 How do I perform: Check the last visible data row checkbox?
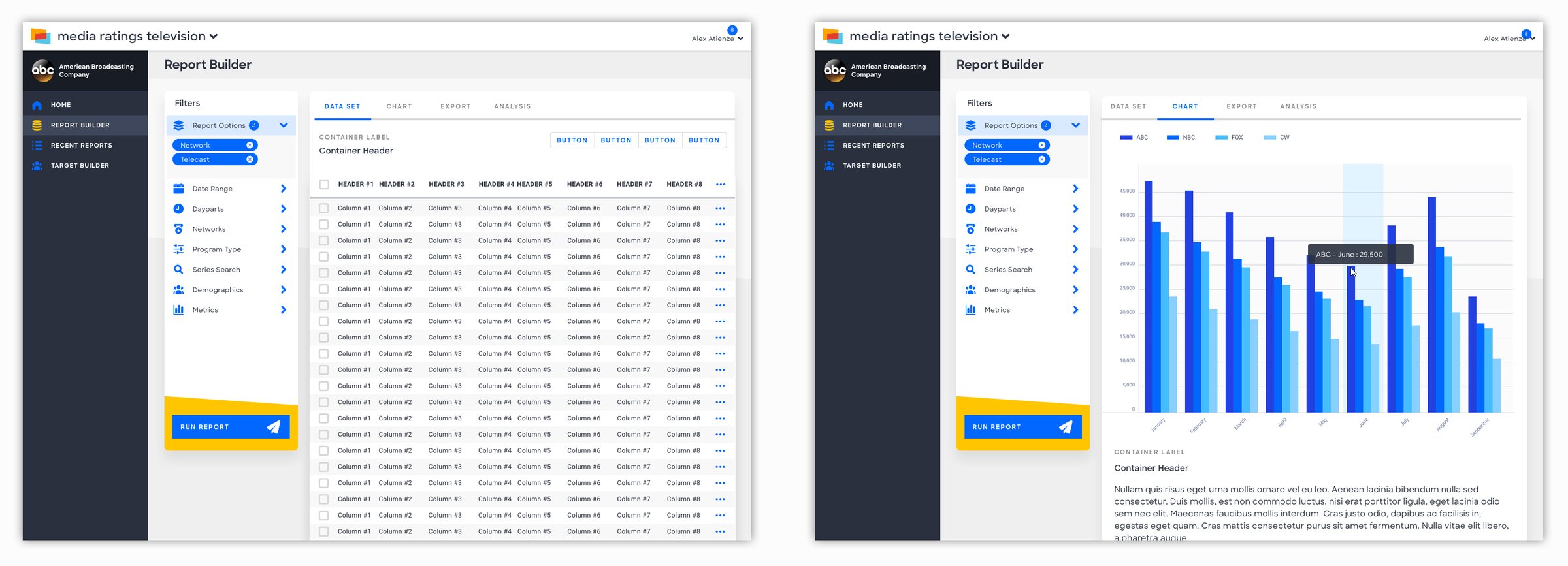pos(323,531)
